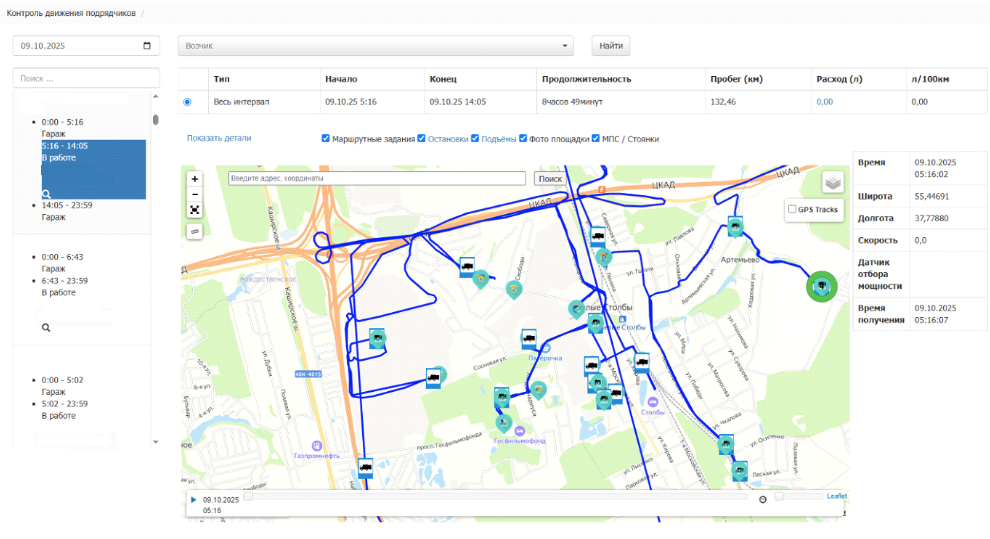990x539 pixels.
Task: Play the track playback
Action: click(x=193, y=499)
